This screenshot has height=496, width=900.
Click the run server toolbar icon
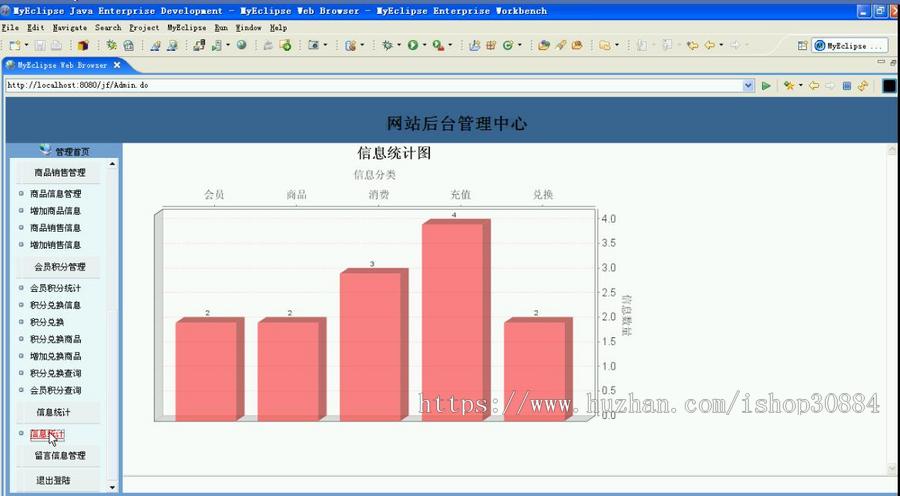pos(217,45)
